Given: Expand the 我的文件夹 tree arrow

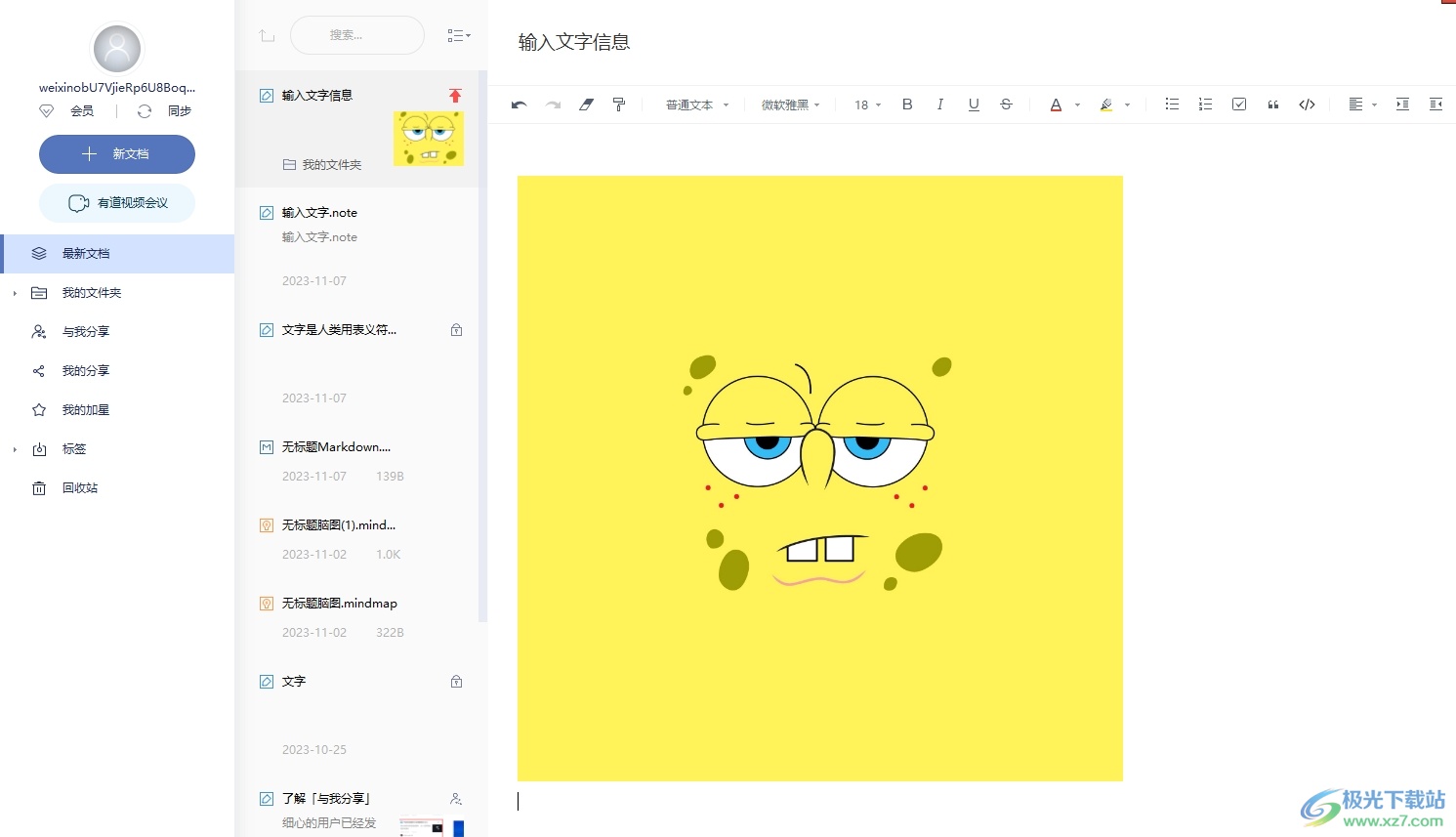Looking at the screenshot, I should pyautogui.click(x=15, y=293).
